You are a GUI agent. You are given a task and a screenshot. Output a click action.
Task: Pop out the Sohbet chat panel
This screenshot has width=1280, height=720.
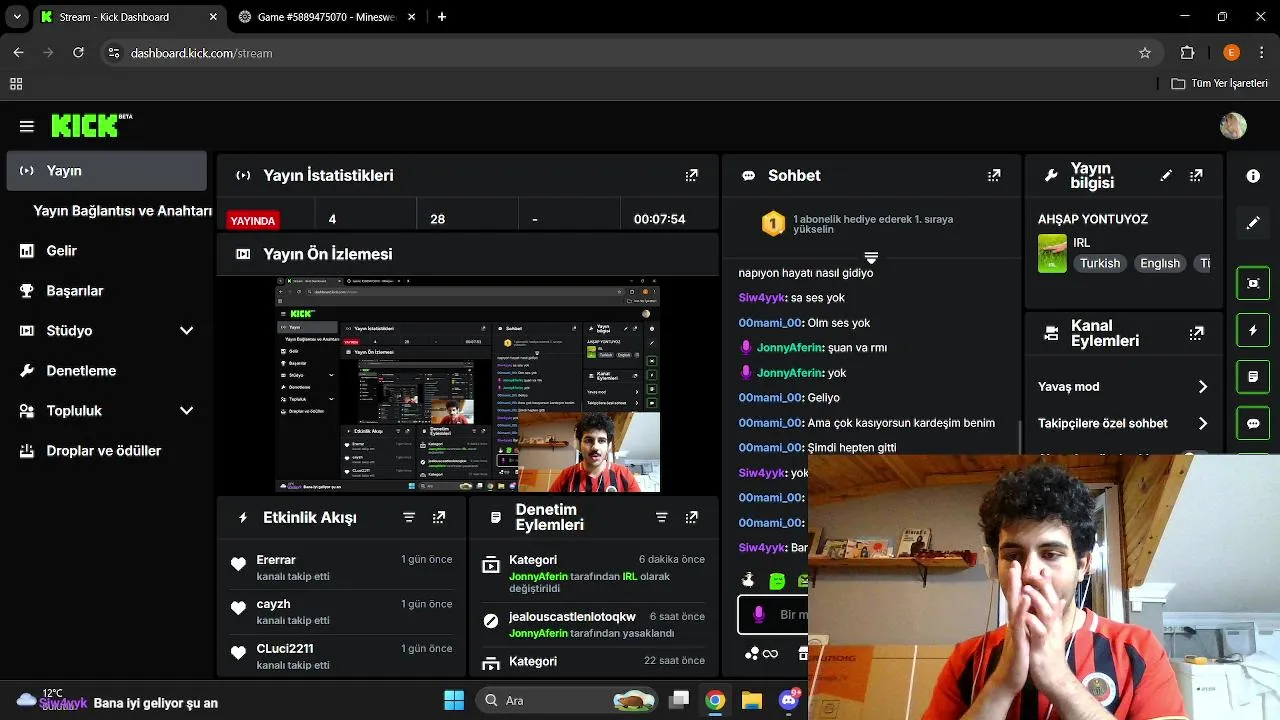993,175
